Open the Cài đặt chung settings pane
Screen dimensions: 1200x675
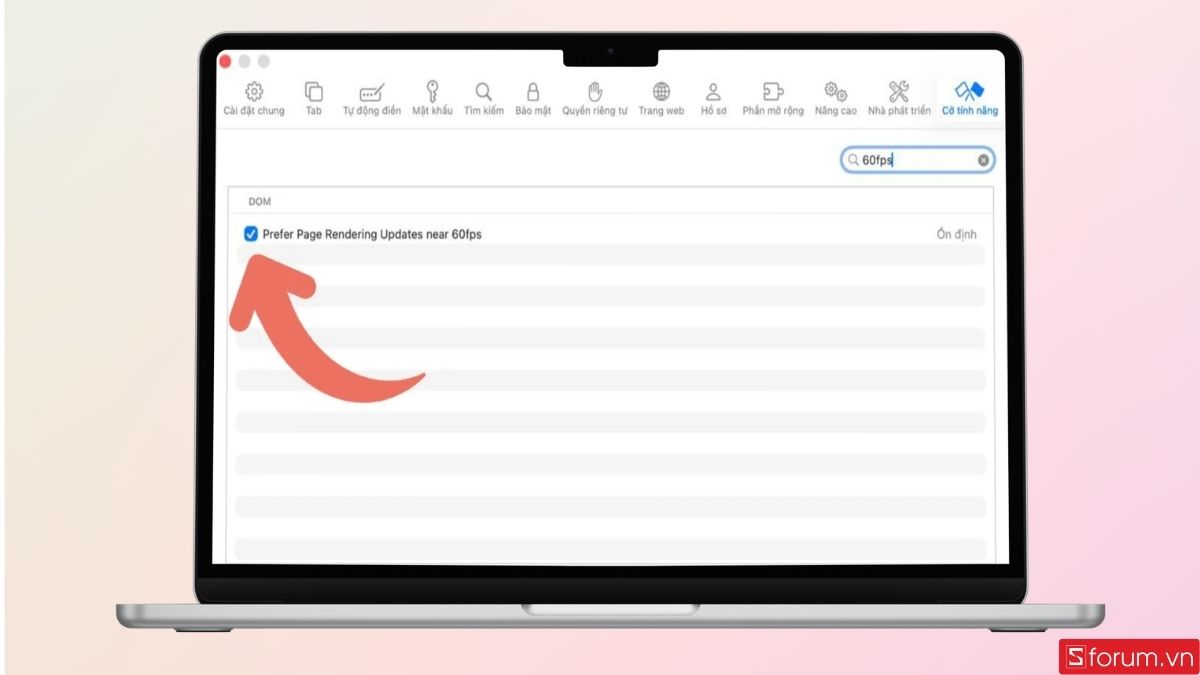(252, 97)
